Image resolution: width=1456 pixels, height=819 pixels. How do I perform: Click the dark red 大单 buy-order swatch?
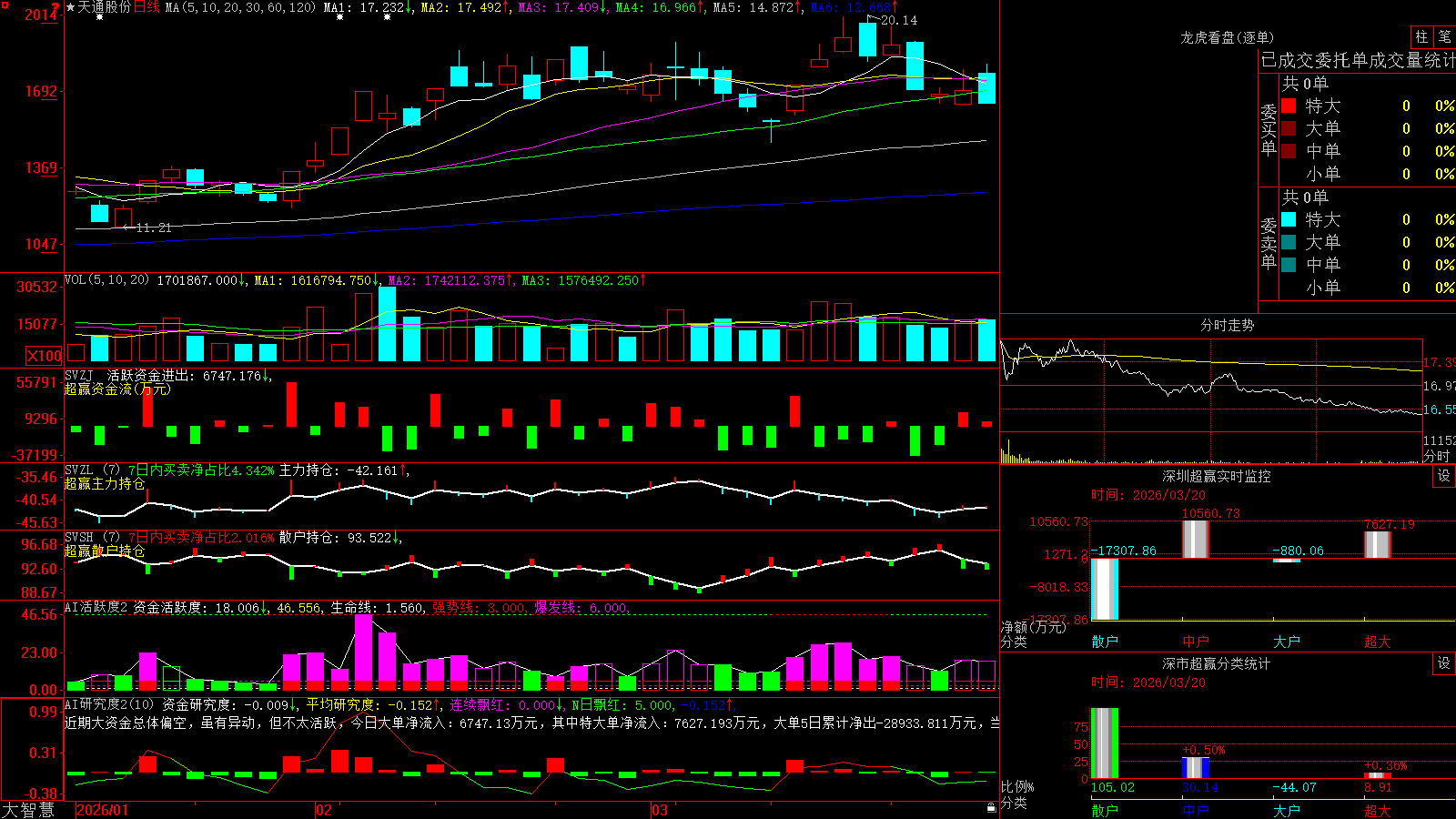click(x=1289, y=128)
